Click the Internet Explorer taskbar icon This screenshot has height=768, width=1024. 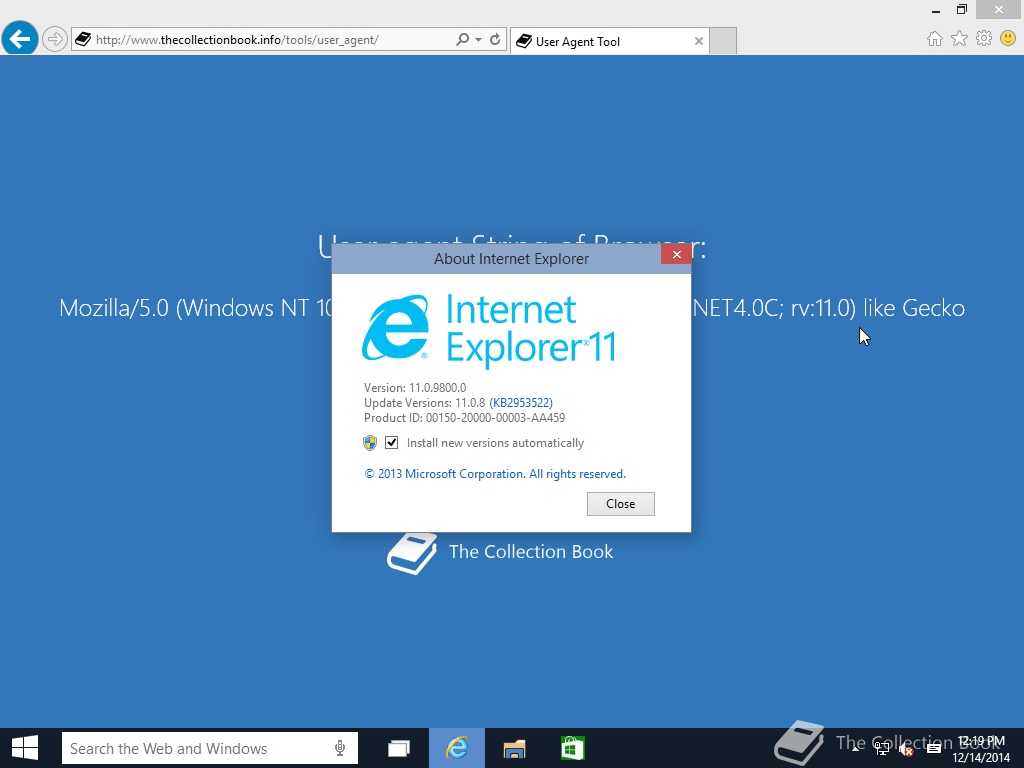click(456, 748)
